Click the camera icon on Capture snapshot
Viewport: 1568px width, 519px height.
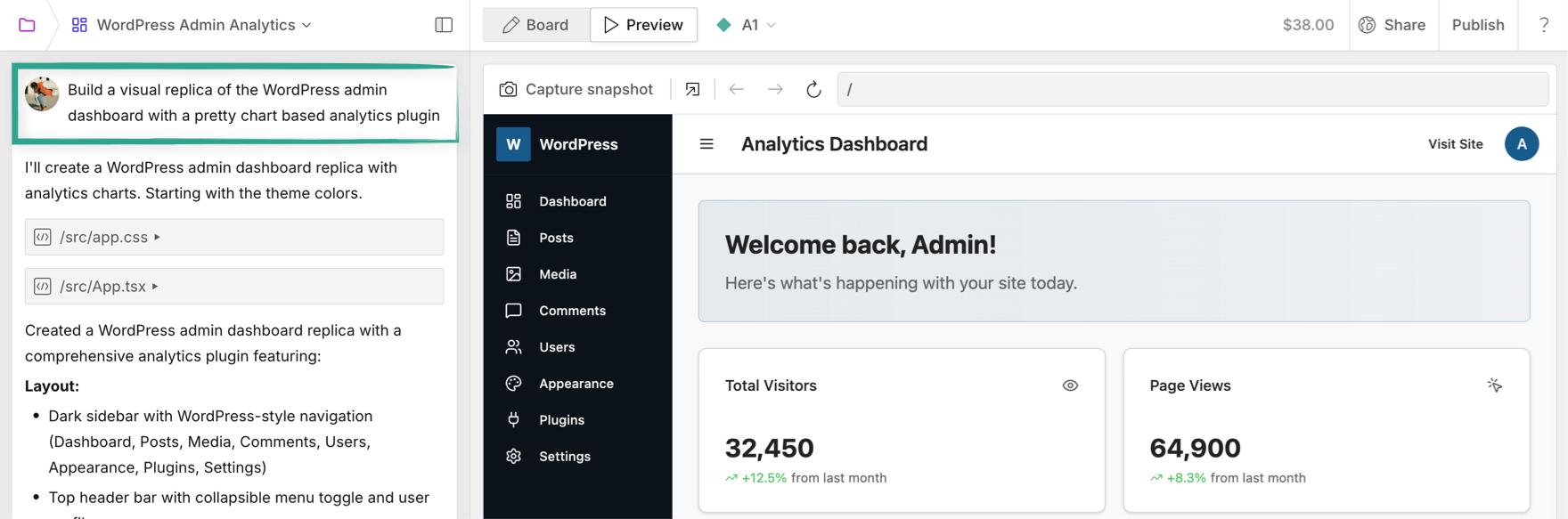click(x=508, y=89)
